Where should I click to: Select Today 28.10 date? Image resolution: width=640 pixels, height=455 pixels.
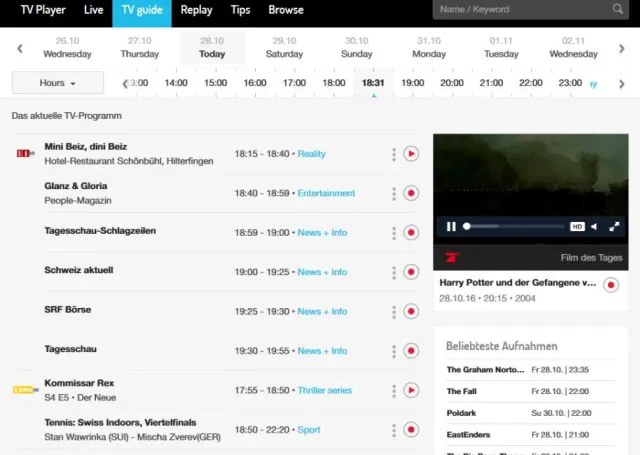[212, 47]
